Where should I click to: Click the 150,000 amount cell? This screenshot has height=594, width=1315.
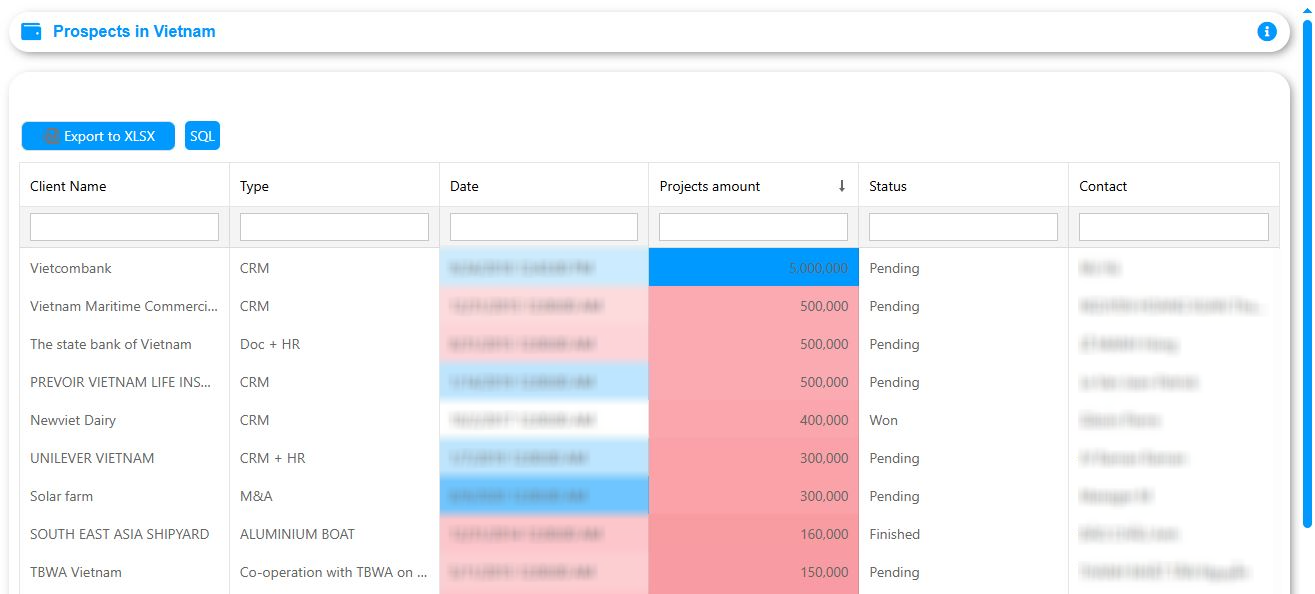754,572
